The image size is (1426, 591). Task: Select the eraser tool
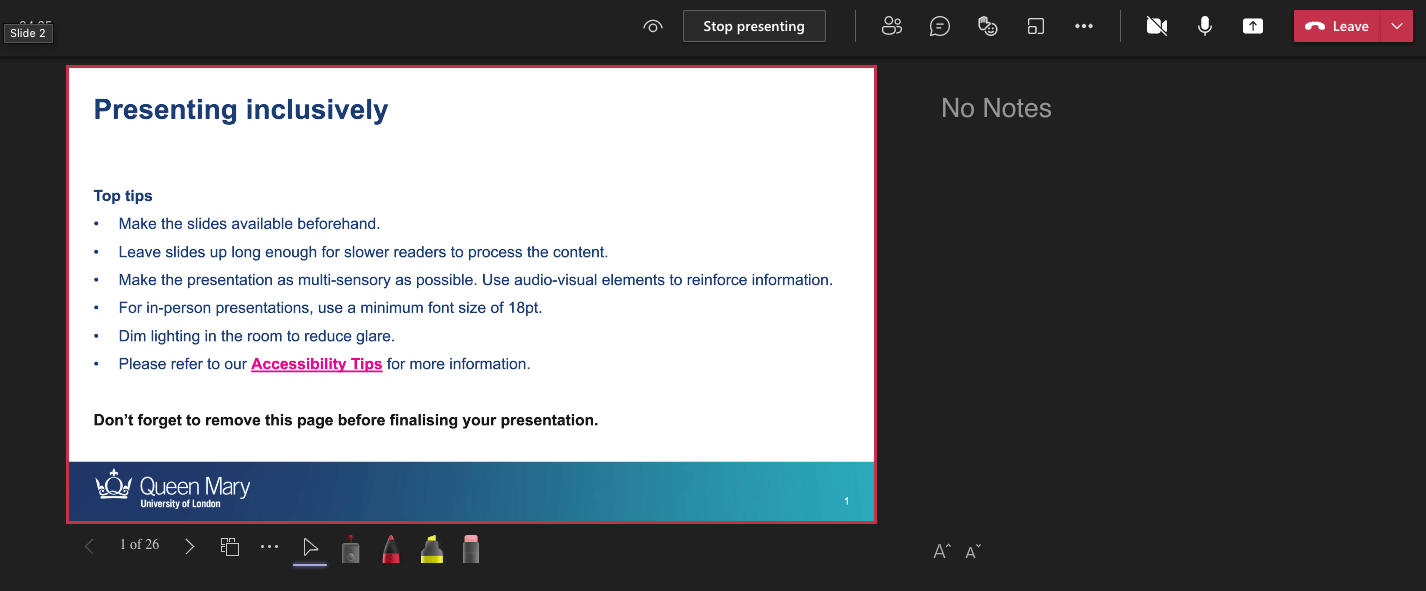tap(470, 547)
